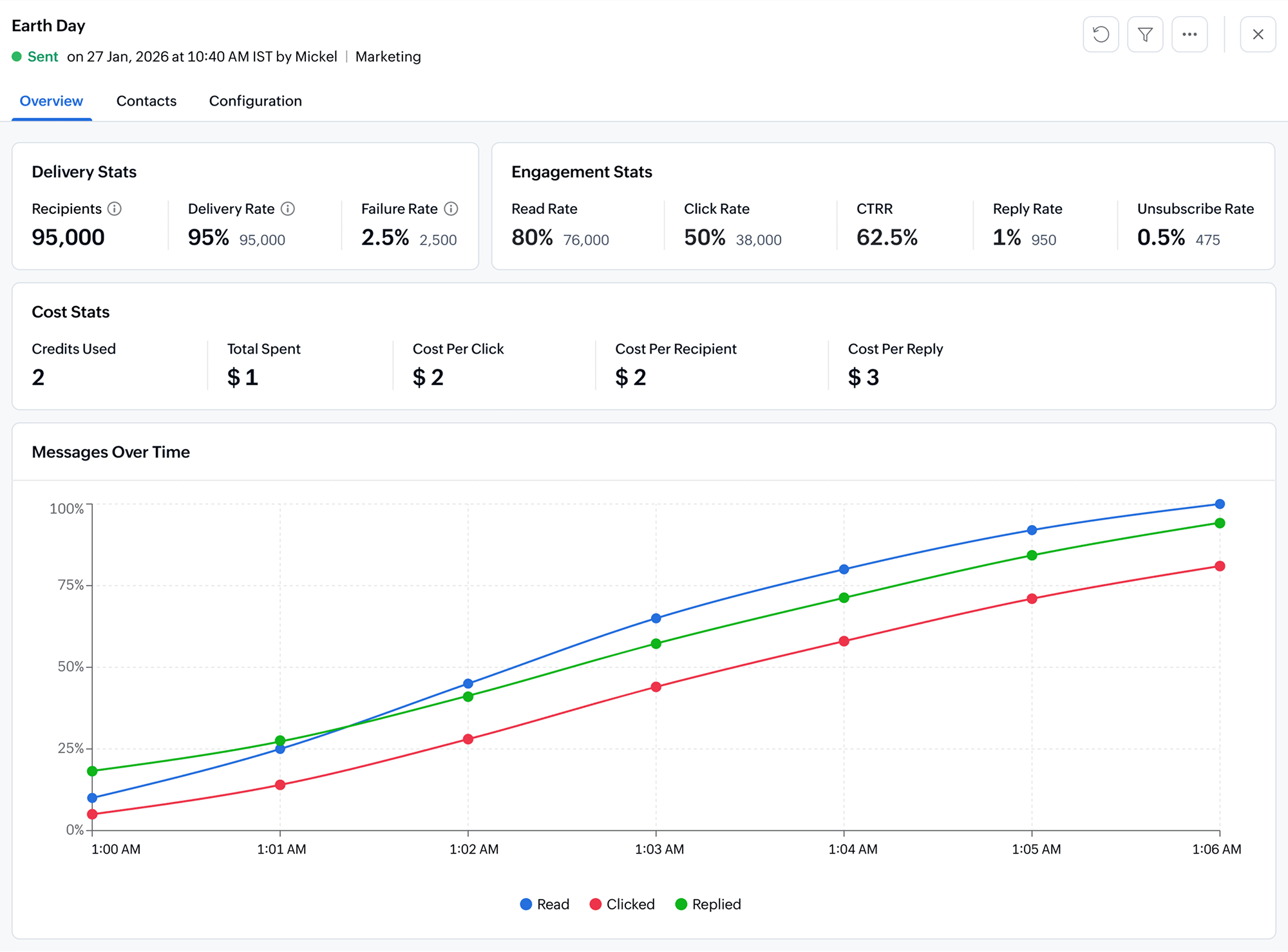The height and width of the screenshot is (952, 1288).
Task: Click the Click Rate 50% value
Action: pos(705,238)
